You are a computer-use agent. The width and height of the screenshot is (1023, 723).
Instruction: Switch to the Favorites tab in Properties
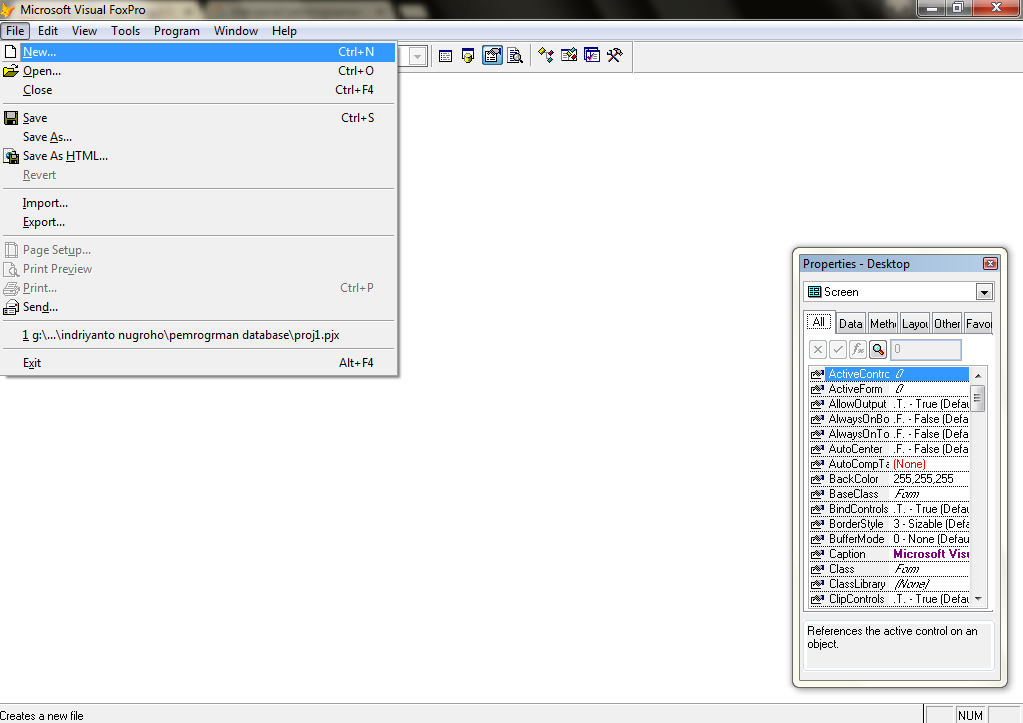(x=978, y=324)
